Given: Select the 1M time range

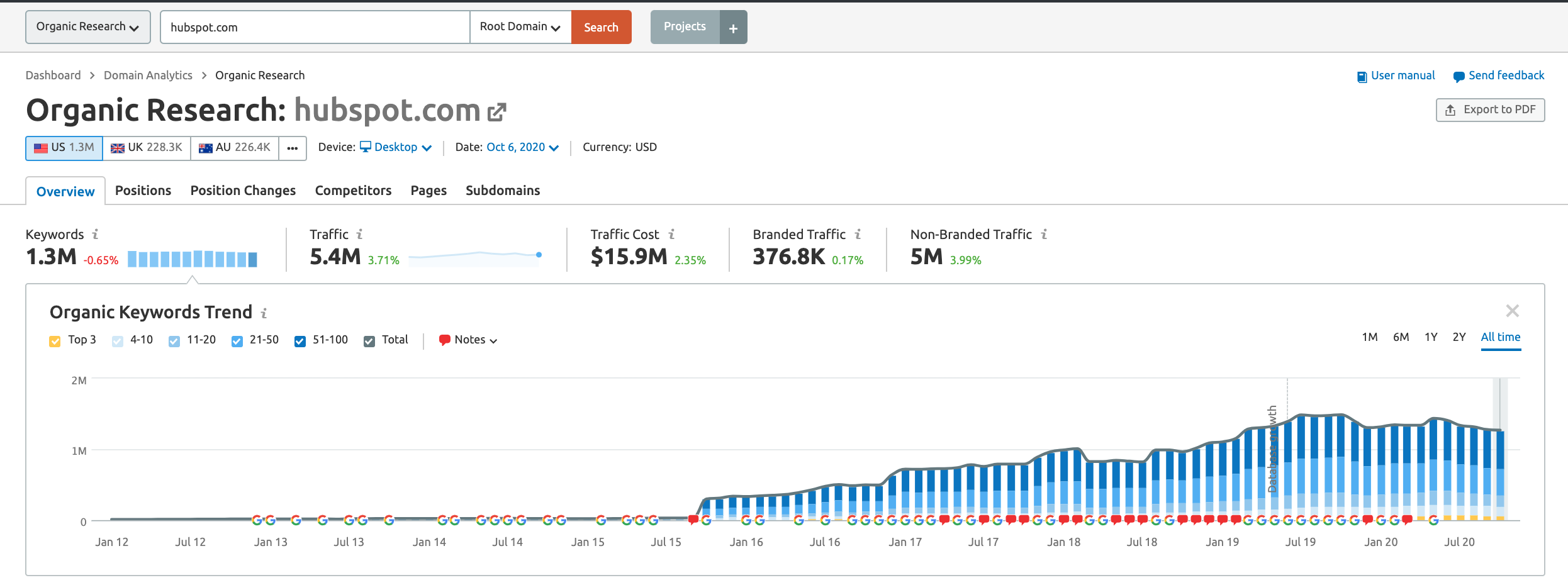Looking at the screenshot, I should tap(1370, 337).
